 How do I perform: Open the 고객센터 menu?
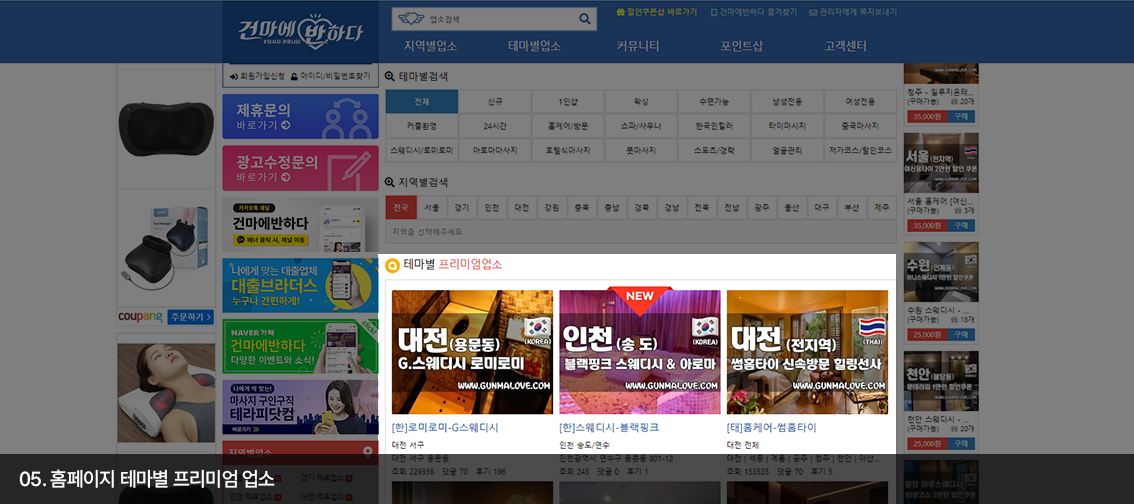845,46
